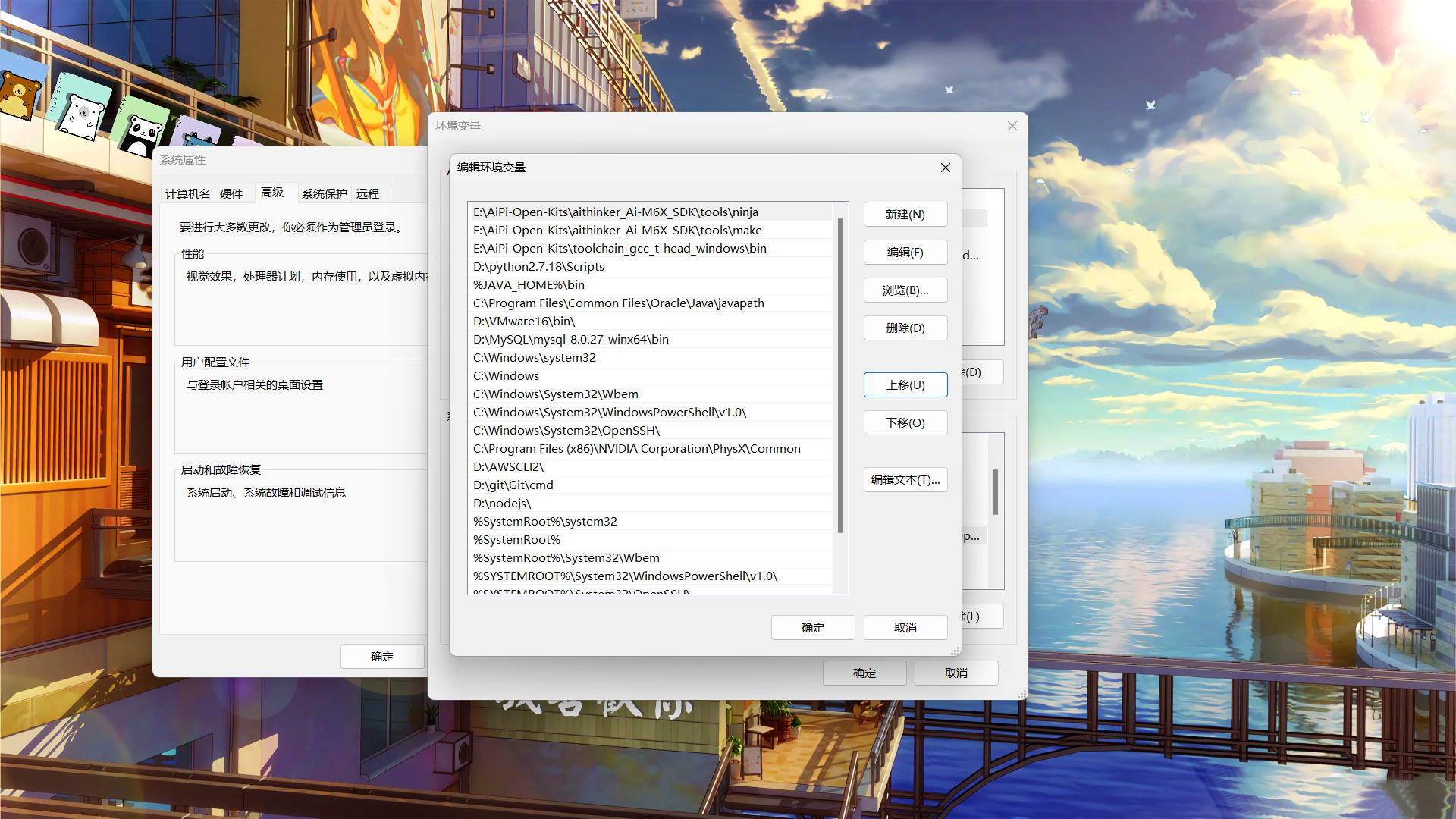Select the %SystemRoot% entry
The width and height of the screenshot is (1456, 819).
click(x=651, y=540)
